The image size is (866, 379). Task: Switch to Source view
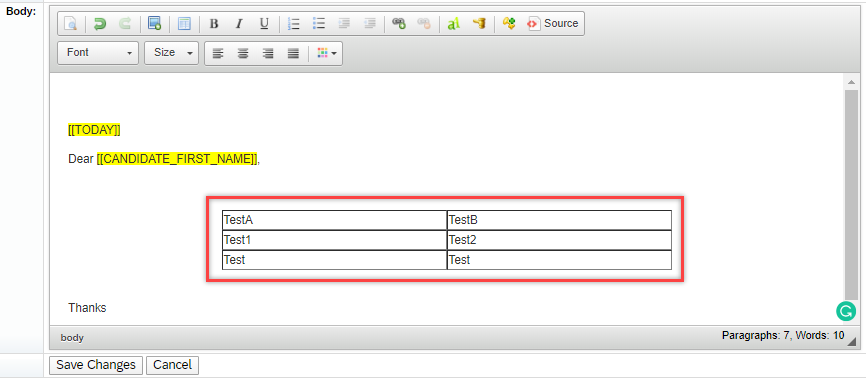click(x=553, y=23)
